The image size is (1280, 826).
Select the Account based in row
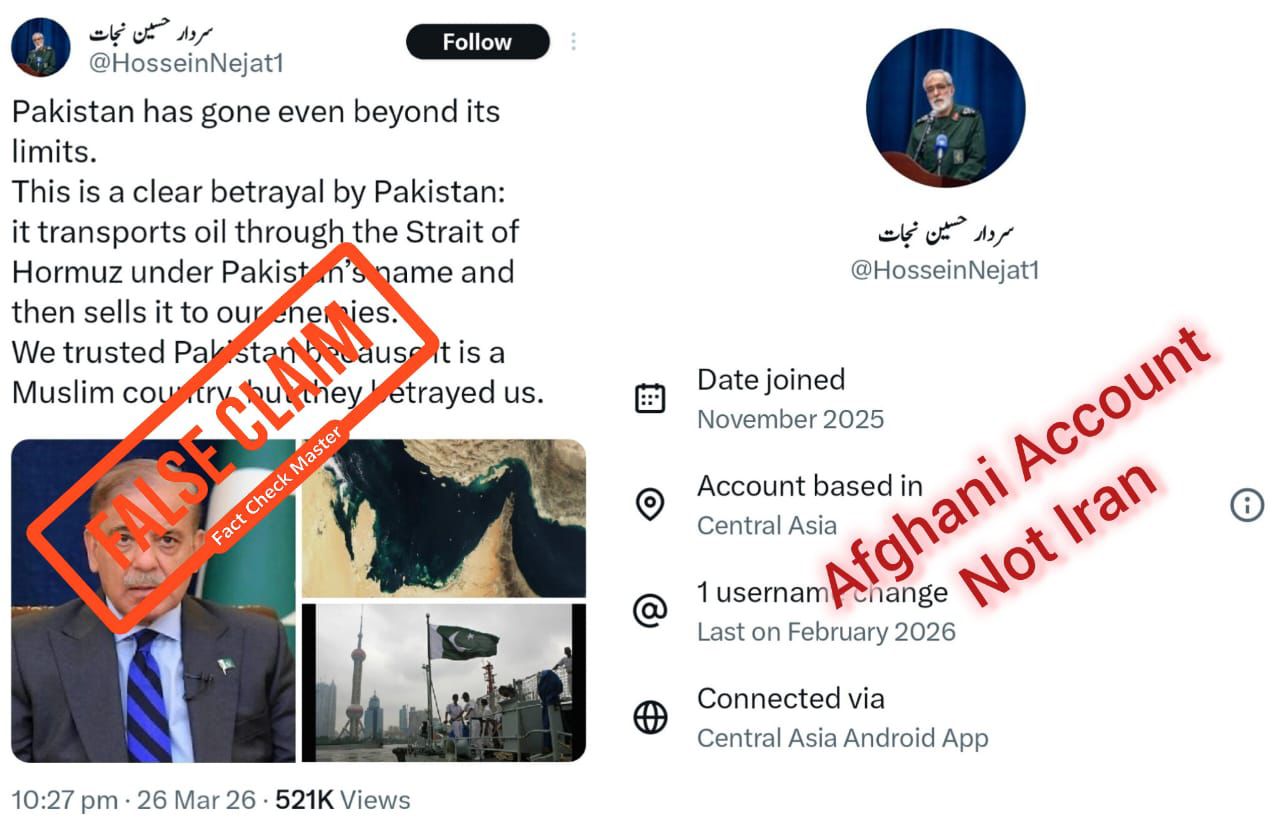click(x=809, y=505)
